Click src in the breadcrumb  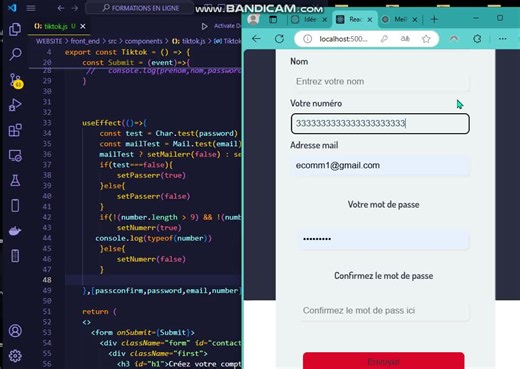112,41
